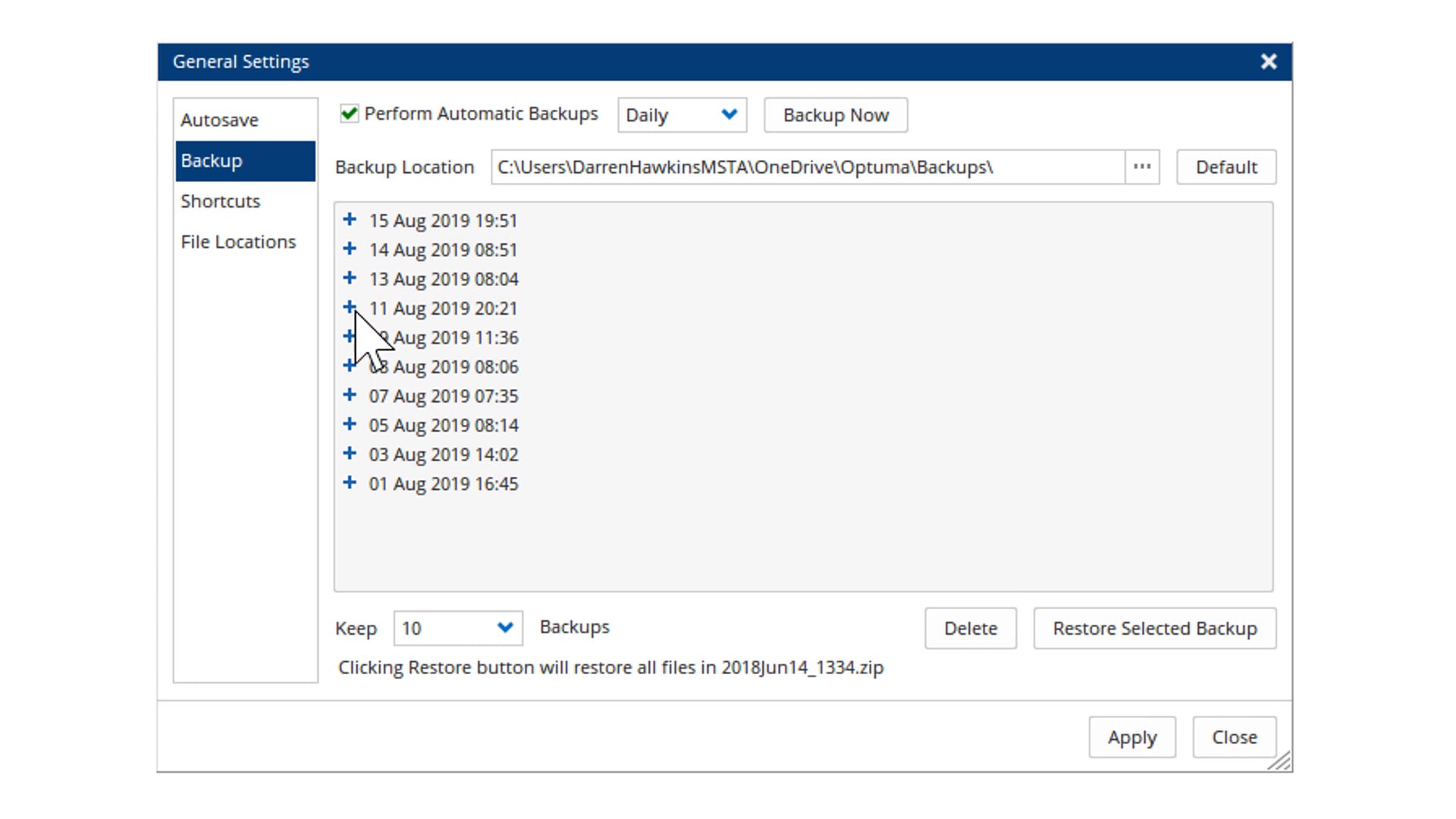
Task: Click the Close button at bottom
Action: [x=1235, y=737]
